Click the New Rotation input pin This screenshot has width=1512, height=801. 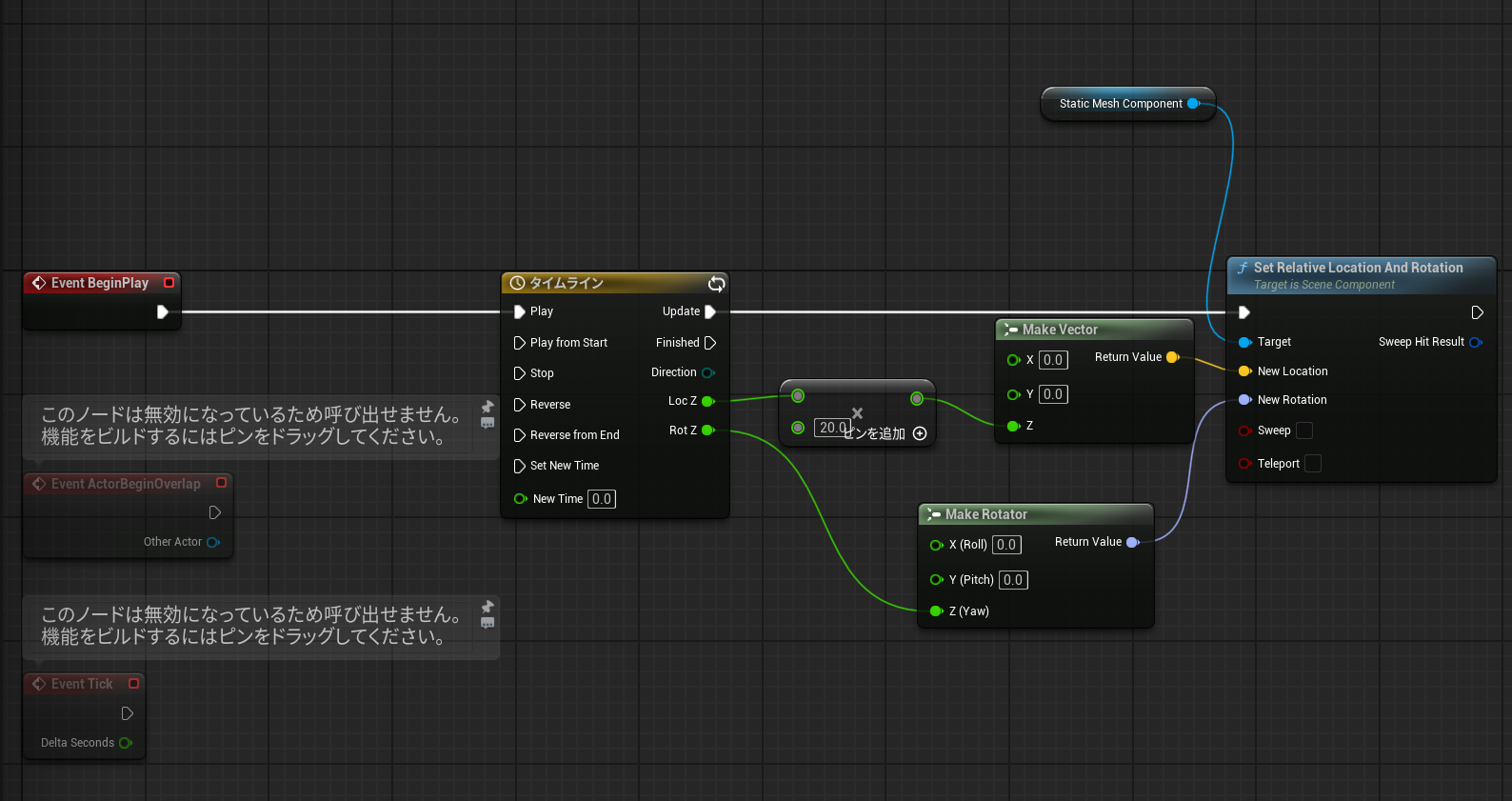(x=1245, y=400)
